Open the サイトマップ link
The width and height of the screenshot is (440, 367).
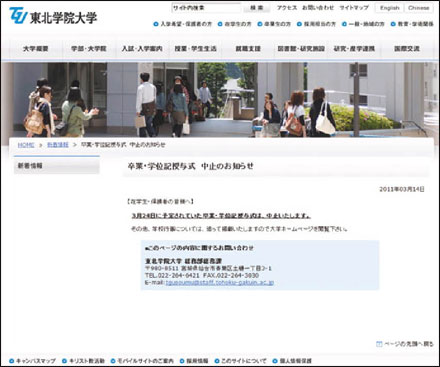[x=354, y=8]
